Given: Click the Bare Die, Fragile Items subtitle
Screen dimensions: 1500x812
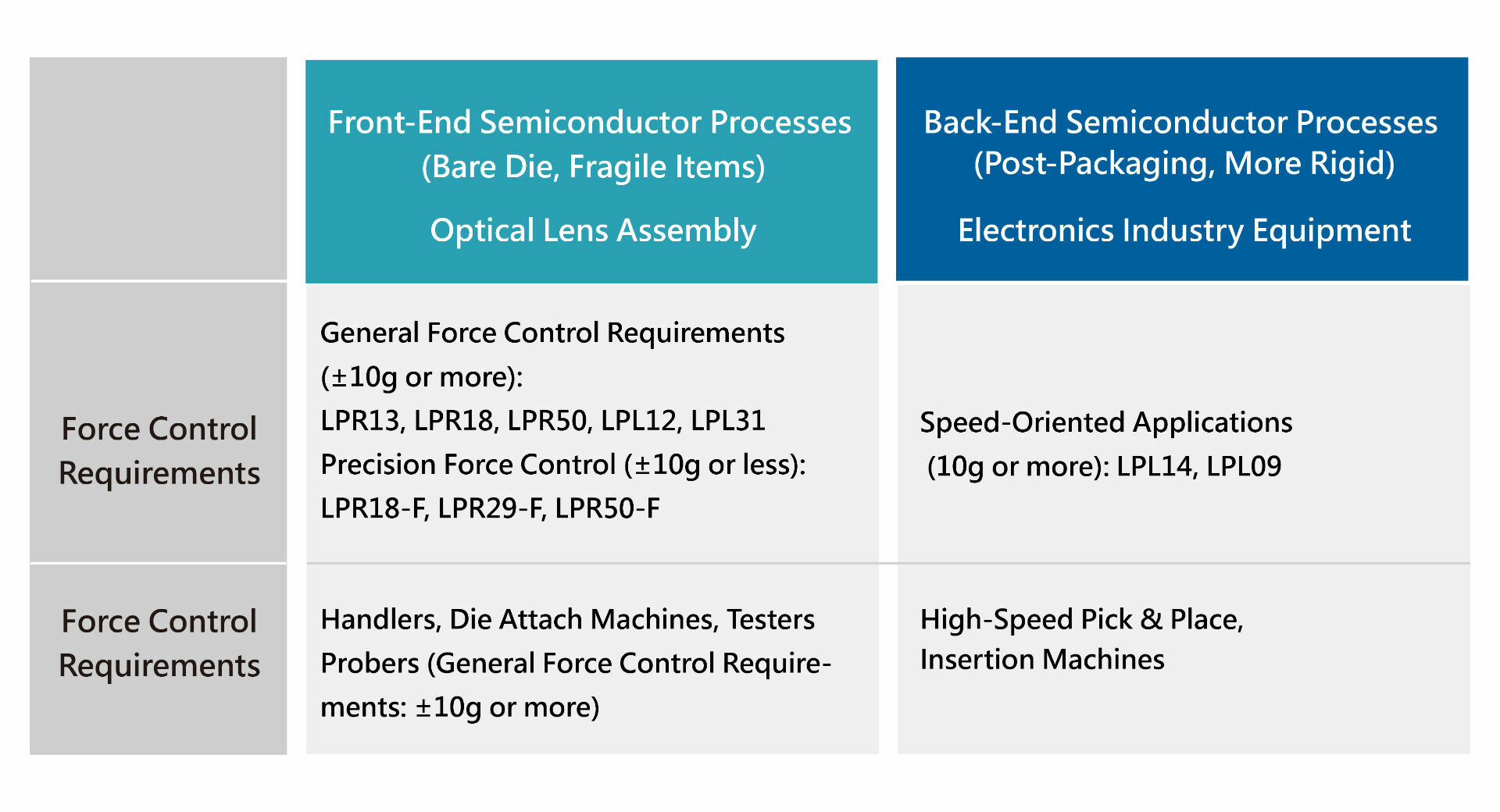Looking at the screenshot, I should pos(593,167).
